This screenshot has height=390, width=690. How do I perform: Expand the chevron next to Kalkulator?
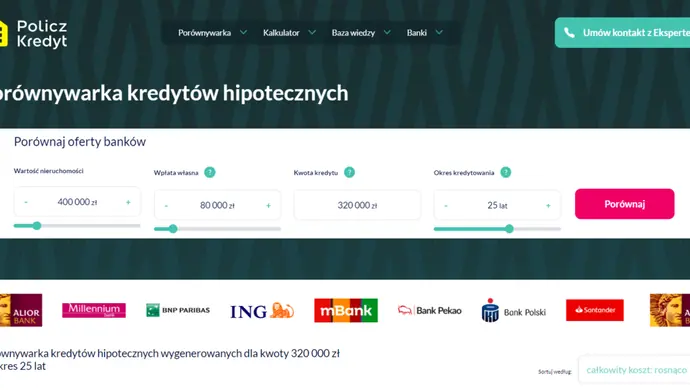tap(312, 32)
